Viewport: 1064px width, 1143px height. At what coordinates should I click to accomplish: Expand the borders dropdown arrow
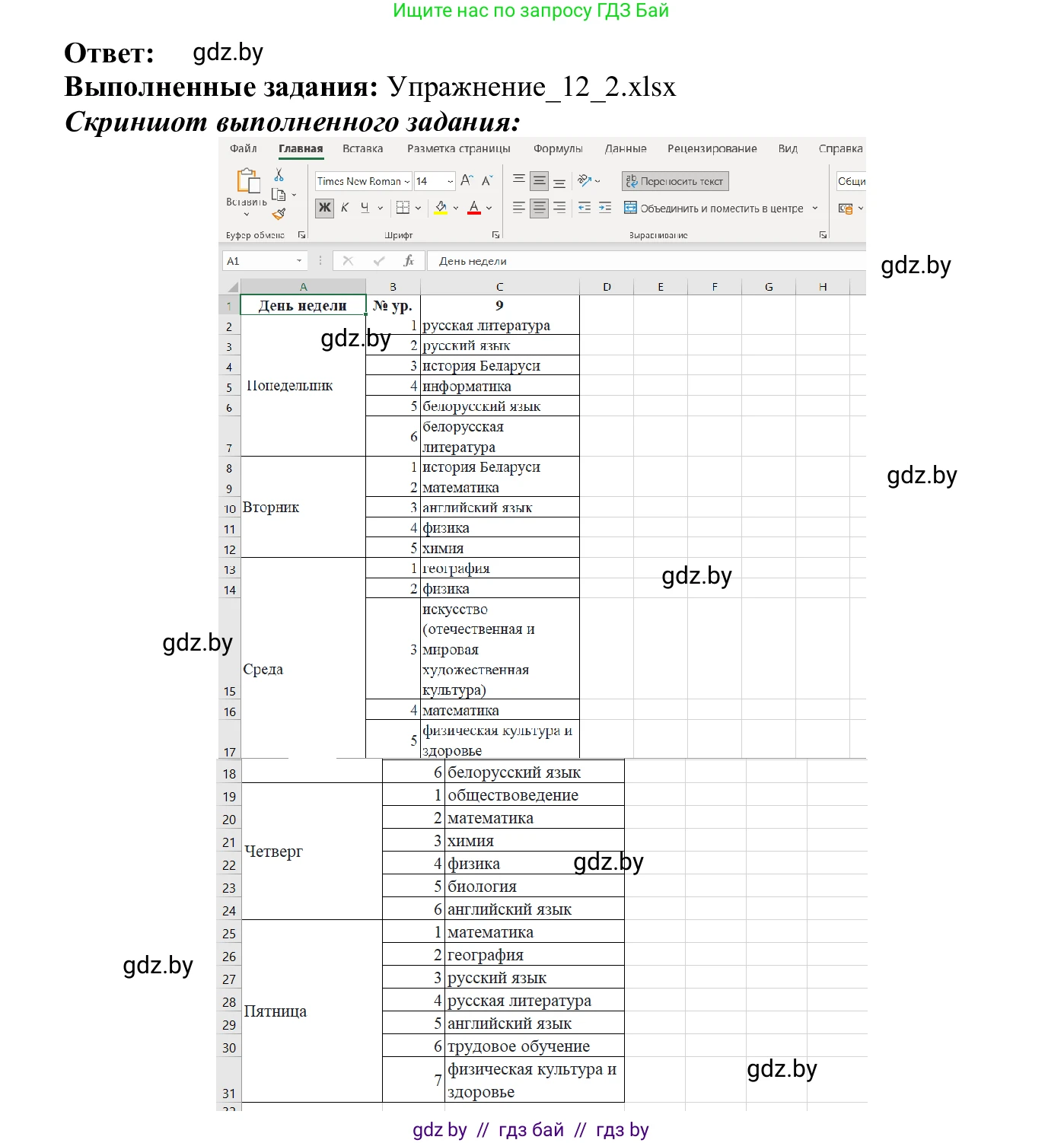(x=418, y=208)
